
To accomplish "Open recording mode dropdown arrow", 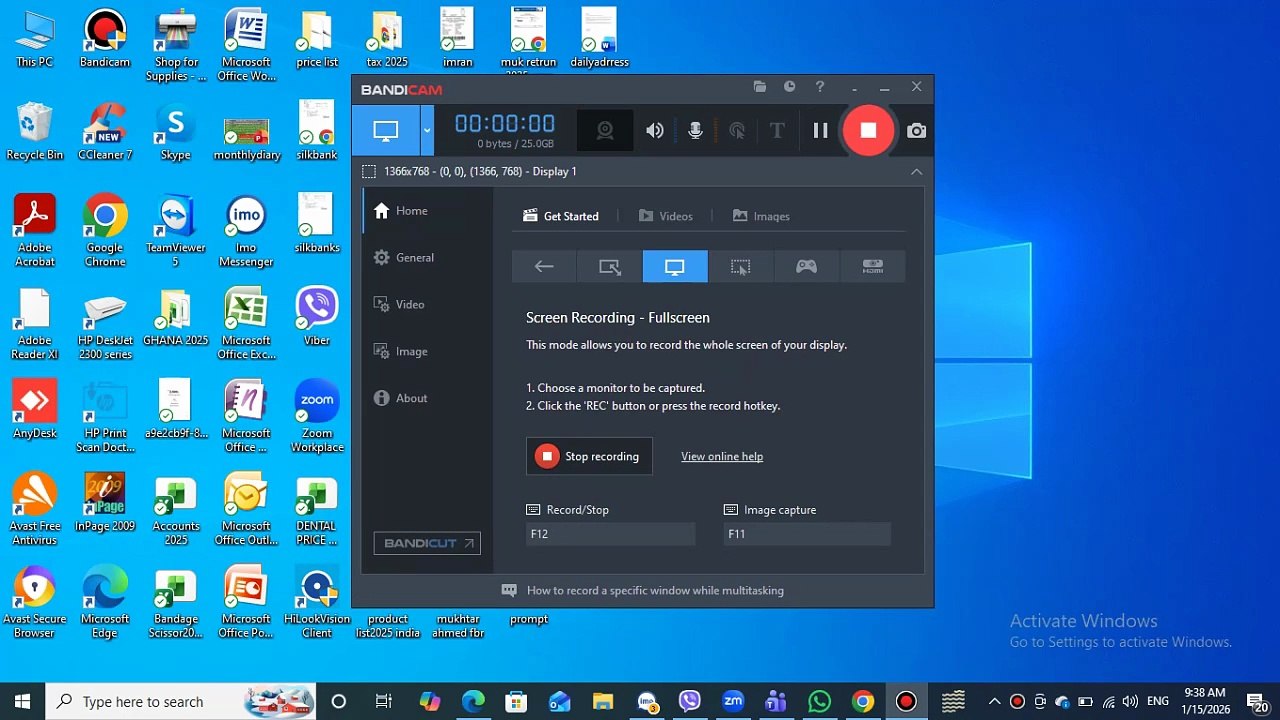I will click(x=427, y=131).
